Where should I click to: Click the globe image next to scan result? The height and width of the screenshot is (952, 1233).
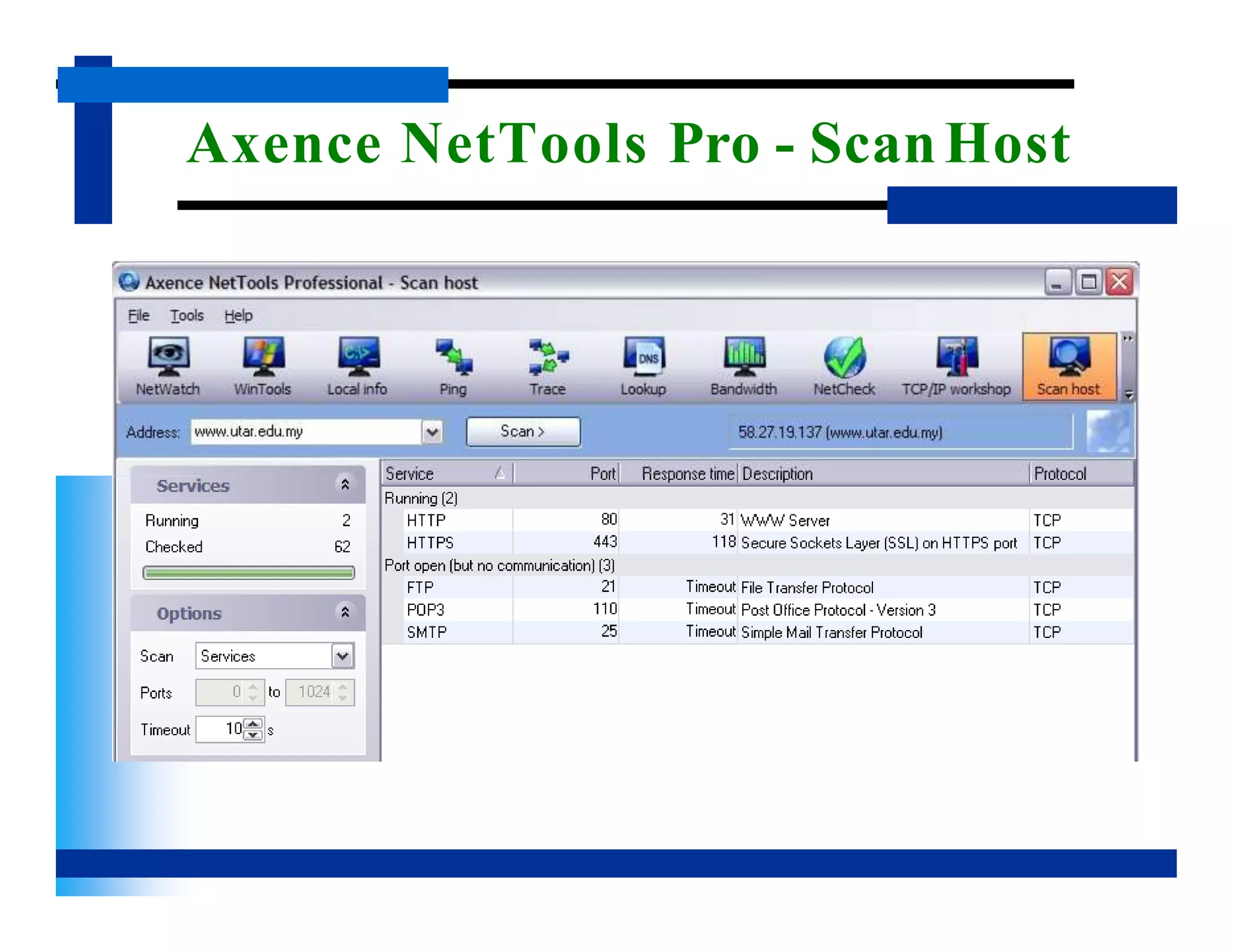pyautogui.click(x=1108, y=431)
